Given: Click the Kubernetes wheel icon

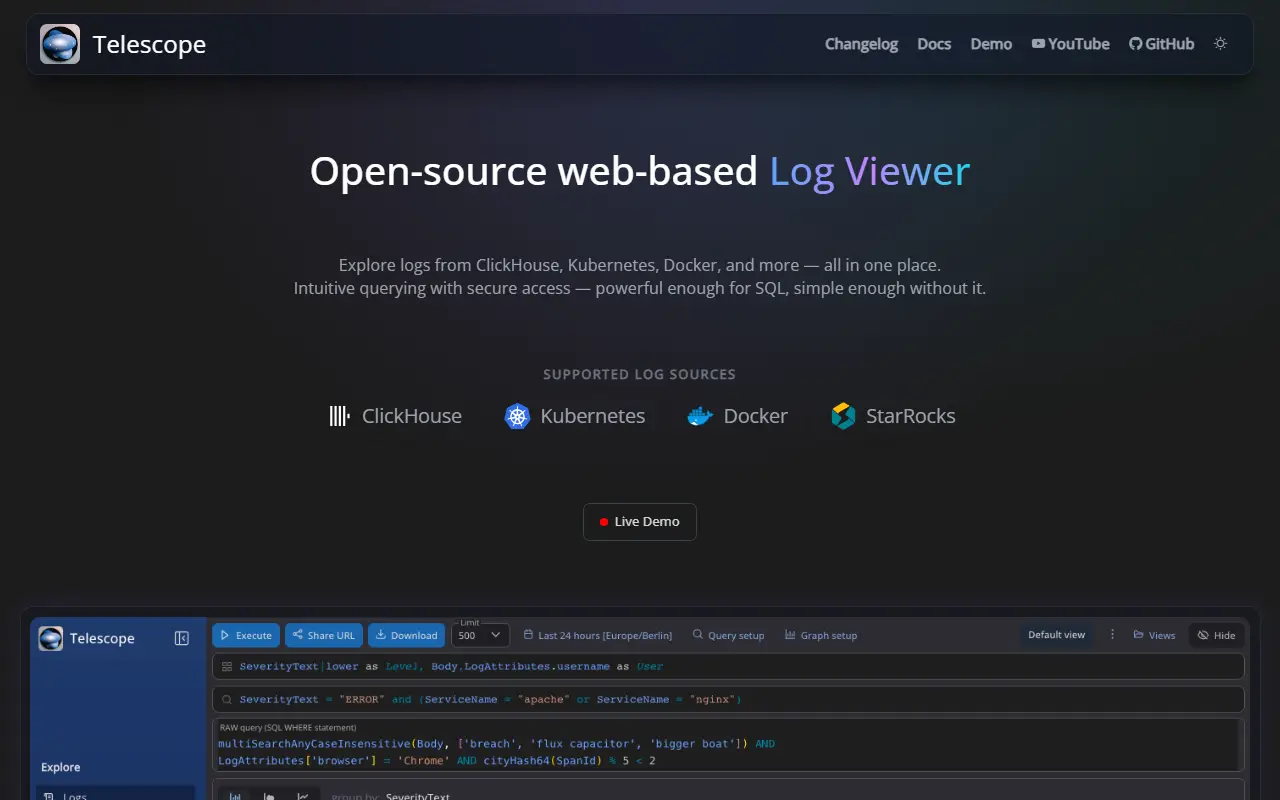Looking at the screenshot, I should [517, 416].
